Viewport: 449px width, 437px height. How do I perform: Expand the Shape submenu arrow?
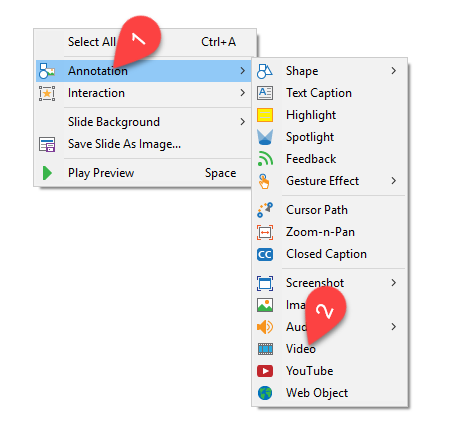click(394, 71)
